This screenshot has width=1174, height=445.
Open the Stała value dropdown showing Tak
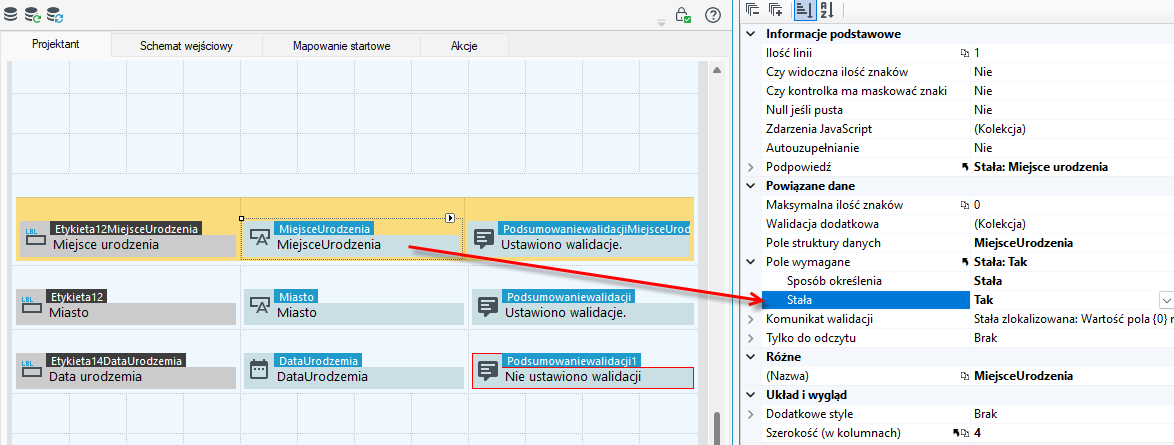tap(1167, 300)
